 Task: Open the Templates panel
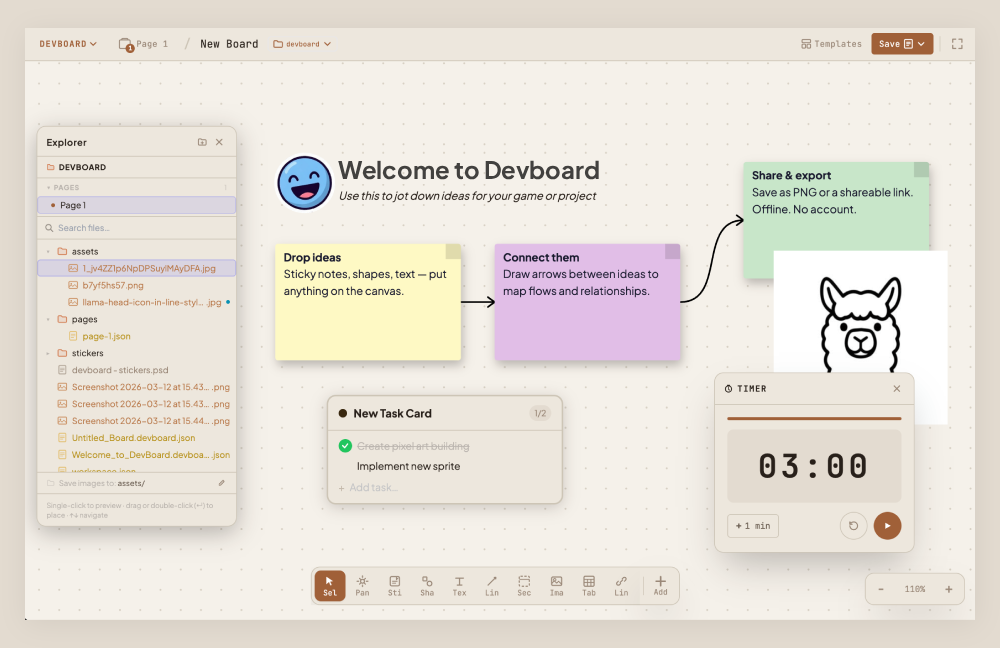(x=831, y=43)
